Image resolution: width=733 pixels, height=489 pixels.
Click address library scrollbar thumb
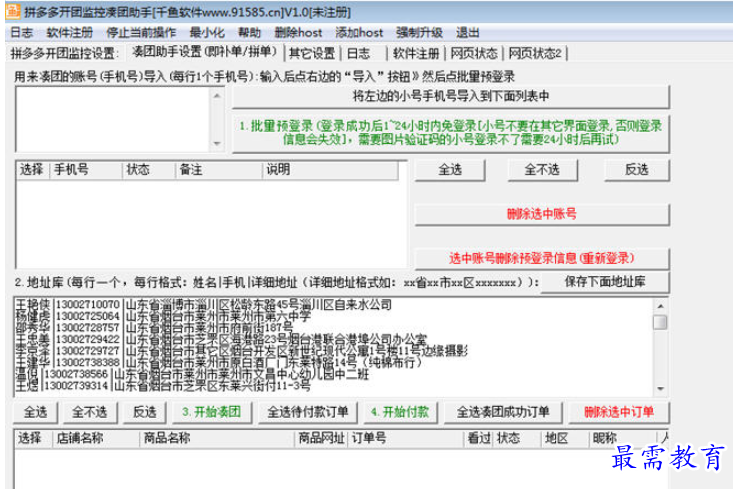tap(660, 322)
